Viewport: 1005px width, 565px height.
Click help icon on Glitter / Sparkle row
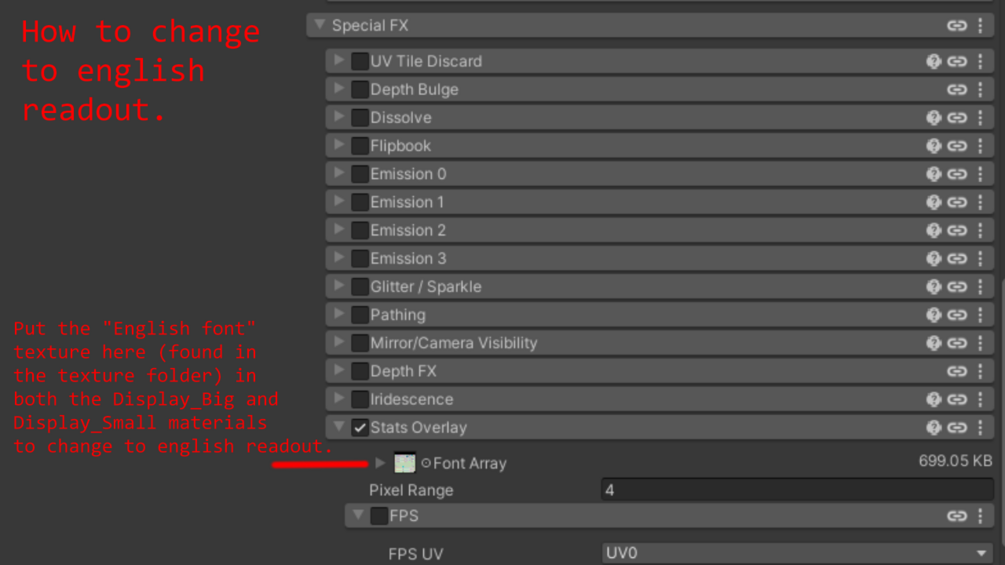point(933,286)
